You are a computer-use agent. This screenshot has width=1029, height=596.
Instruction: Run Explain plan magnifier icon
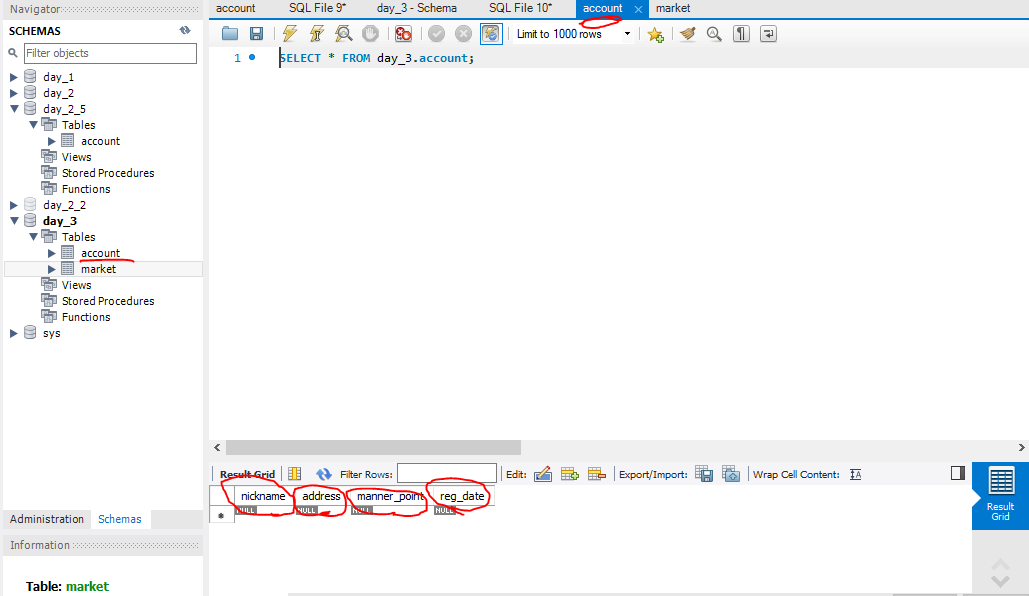coord(343,33)
